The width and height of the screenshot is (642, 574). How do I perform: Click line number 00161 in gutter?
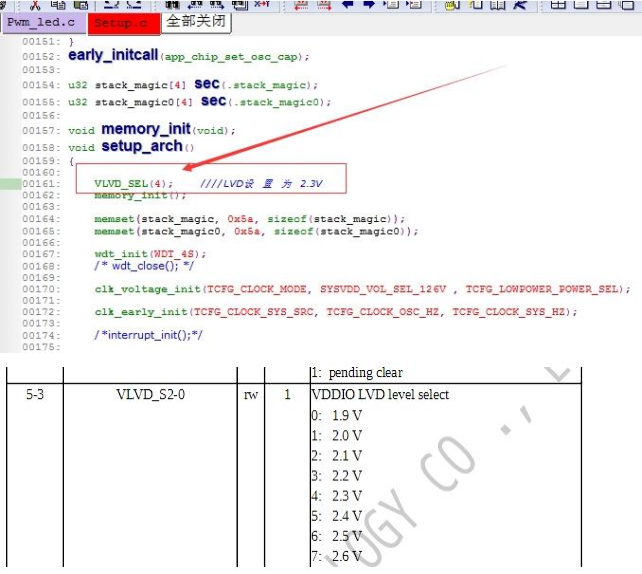click(x=41, y=183)
